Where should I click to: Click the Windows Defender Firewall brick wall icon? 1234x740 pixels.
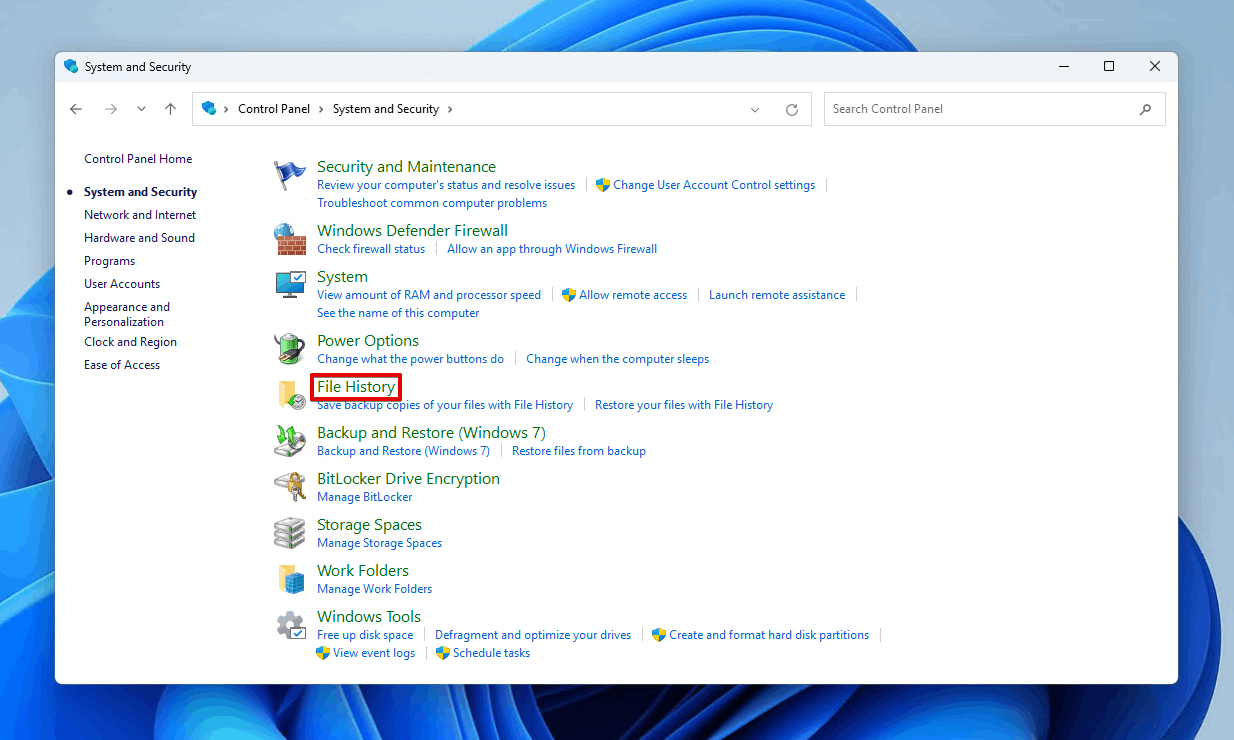[290, 239]
